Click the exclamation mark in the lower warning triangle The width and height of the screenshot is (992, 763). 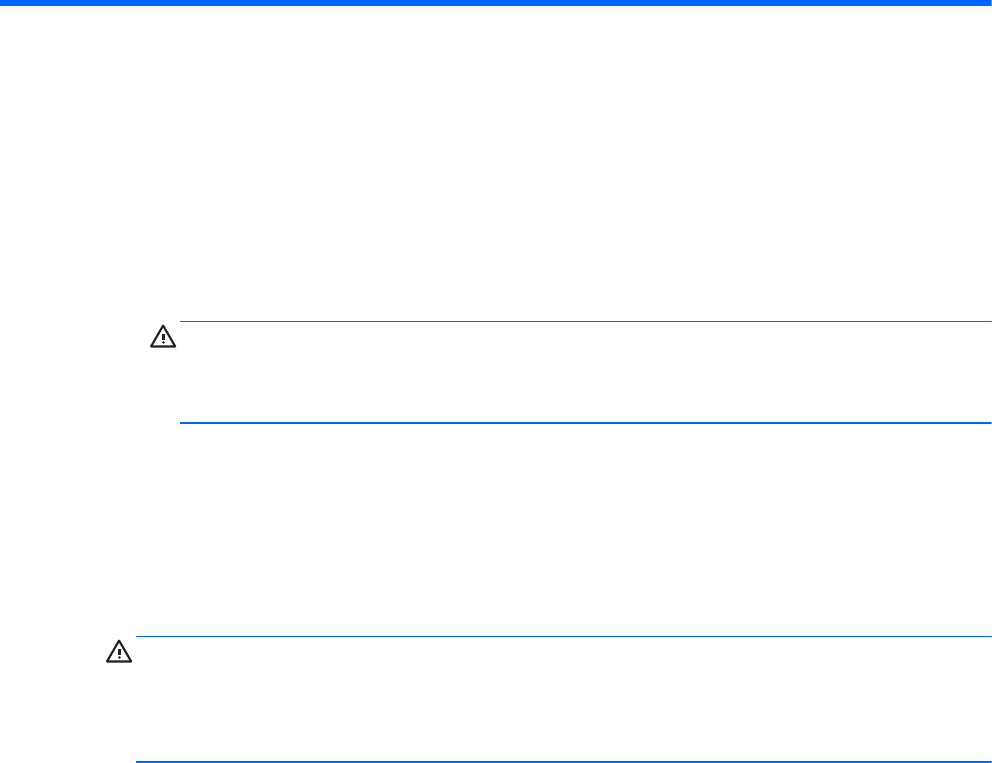(x=117, y=654)
